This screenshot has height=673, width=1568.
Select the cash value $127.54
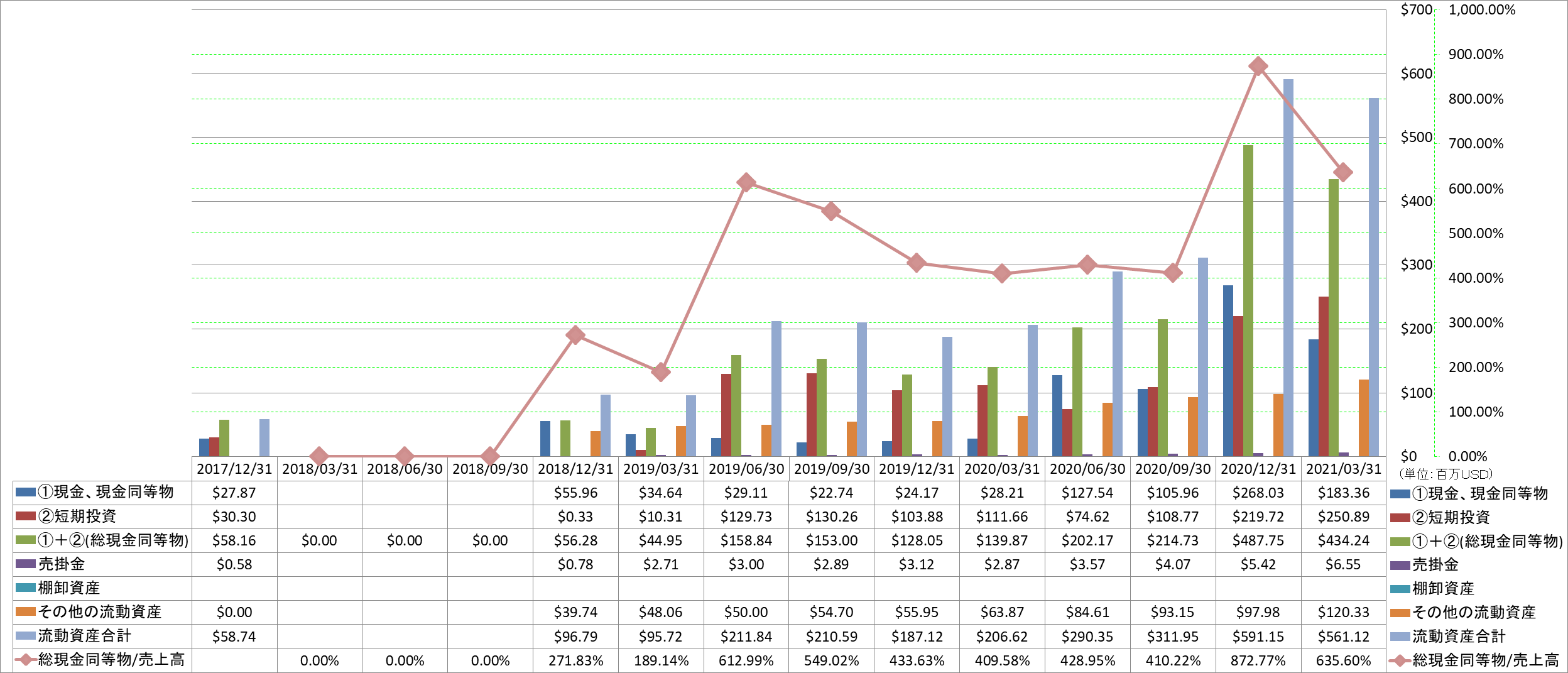click(1087, 493)
